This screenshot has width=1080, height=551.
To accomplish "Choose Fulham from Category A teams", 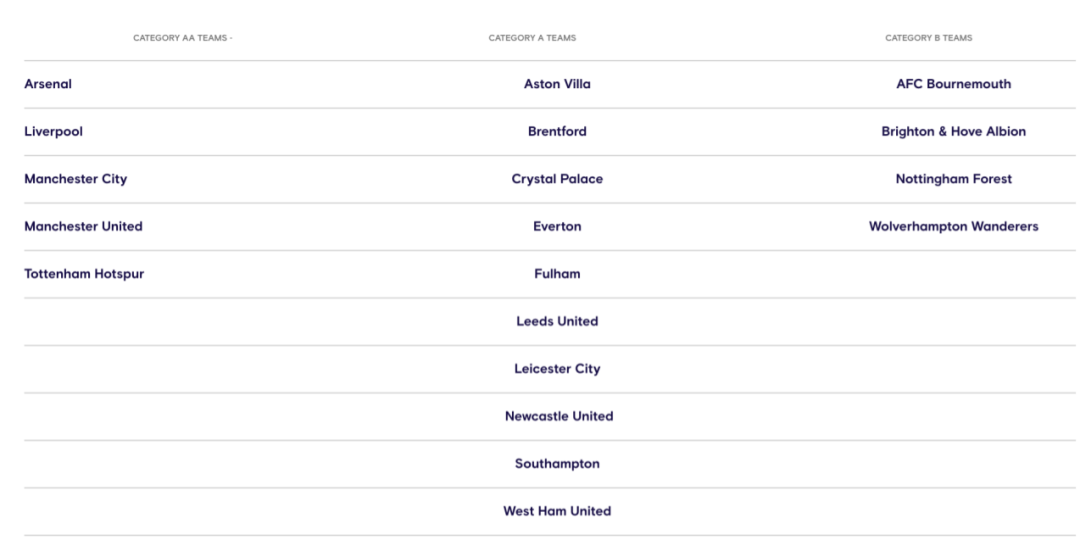I will [x=557, y=274].
